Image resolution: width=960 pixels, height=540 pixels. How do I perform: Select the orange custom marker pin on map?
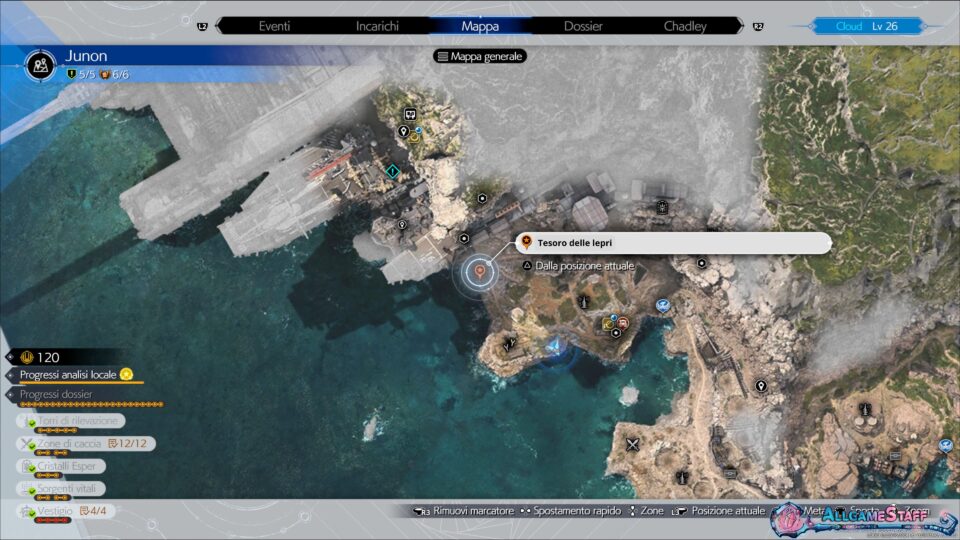click(x=480, y=271)
